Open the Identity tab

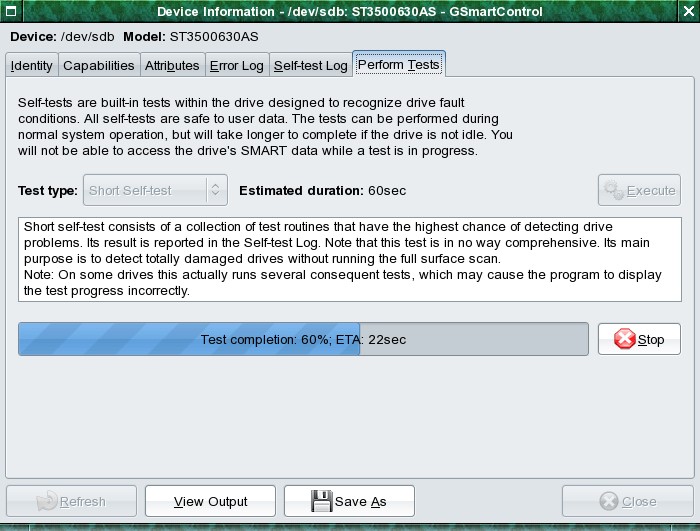(32, 65)
